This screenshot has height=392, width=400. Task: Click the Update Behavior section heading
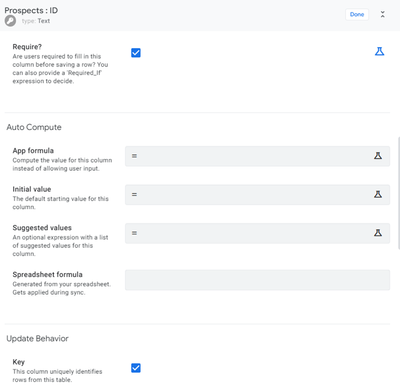coord(37,339)
